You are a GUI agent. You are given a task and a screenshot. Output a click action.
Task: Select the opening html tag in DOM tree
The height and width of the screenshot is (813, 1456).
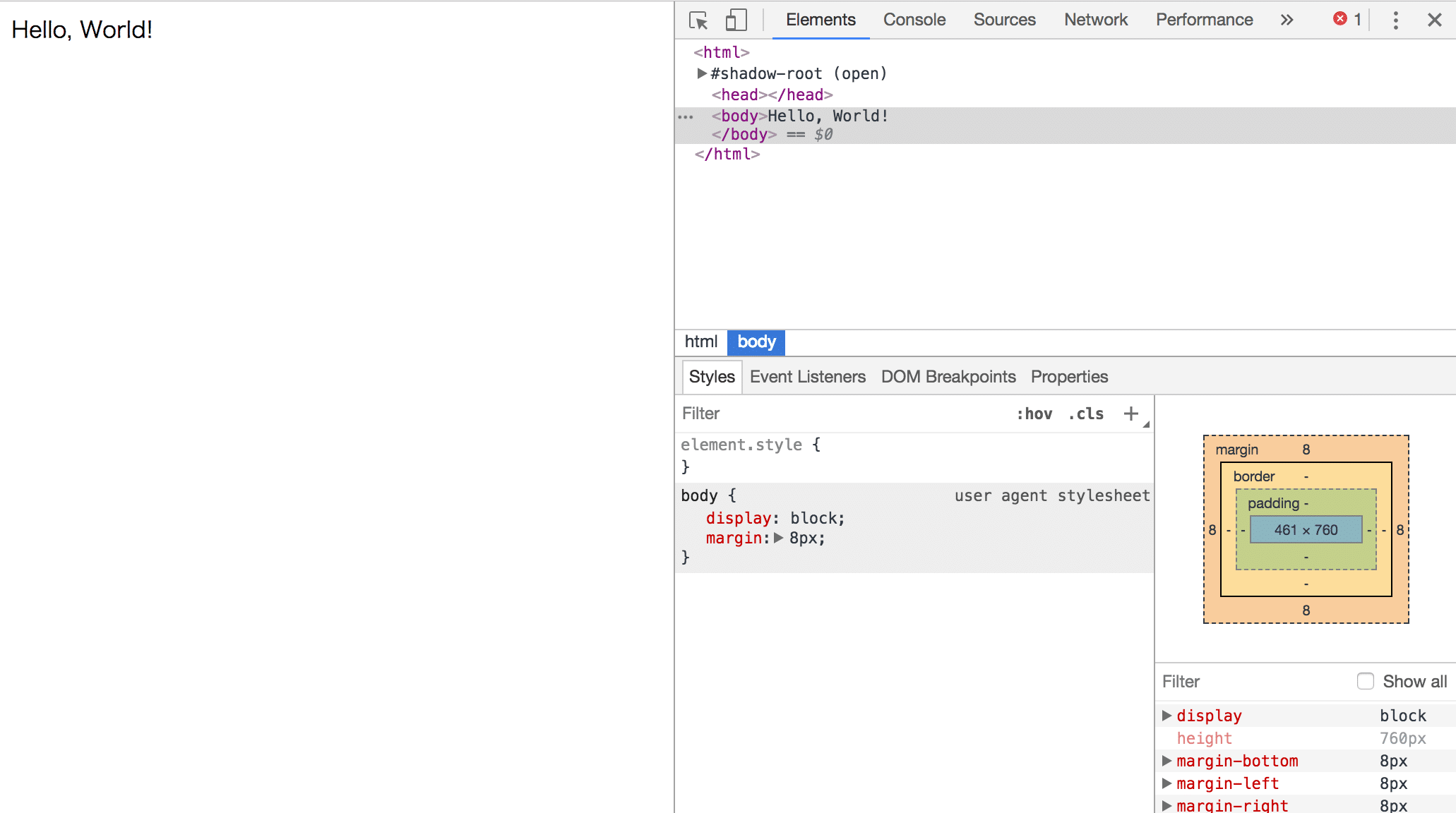[721, 52]
